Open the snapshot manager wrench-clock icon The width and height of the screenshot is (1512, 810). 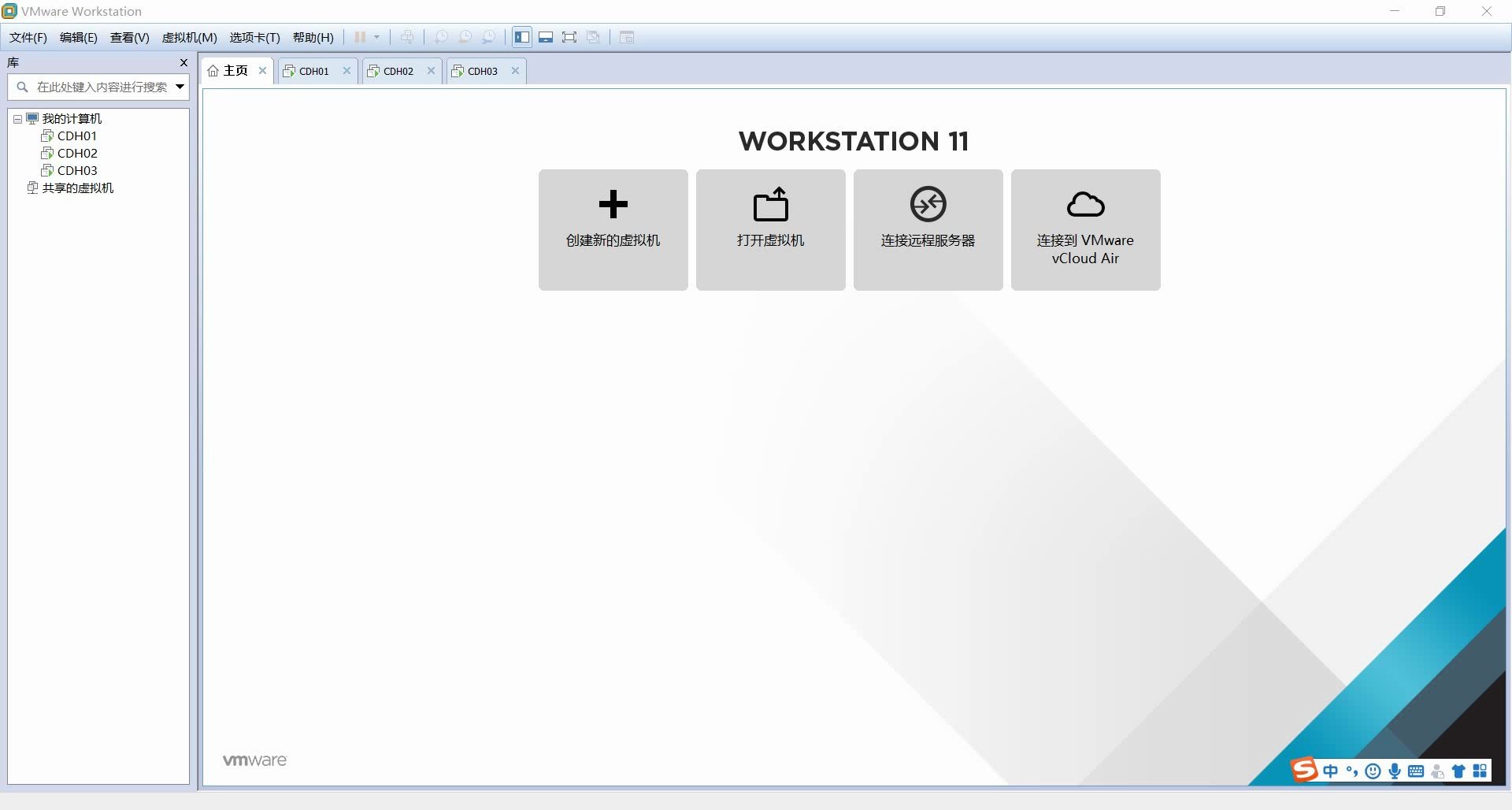[489, 37]
